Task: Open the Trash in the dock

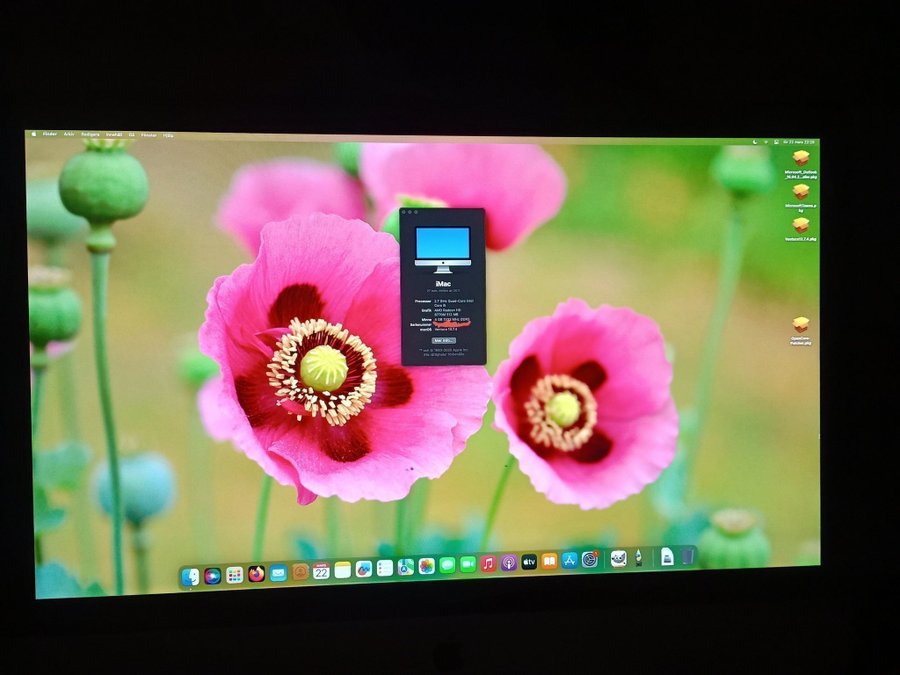Action: point(688,555)
